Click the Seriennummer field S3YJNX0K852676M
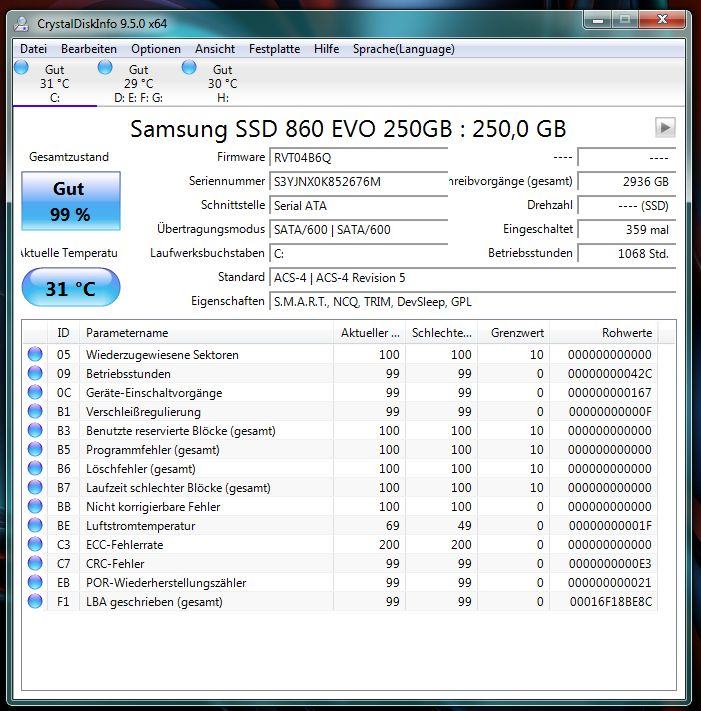 359,182
